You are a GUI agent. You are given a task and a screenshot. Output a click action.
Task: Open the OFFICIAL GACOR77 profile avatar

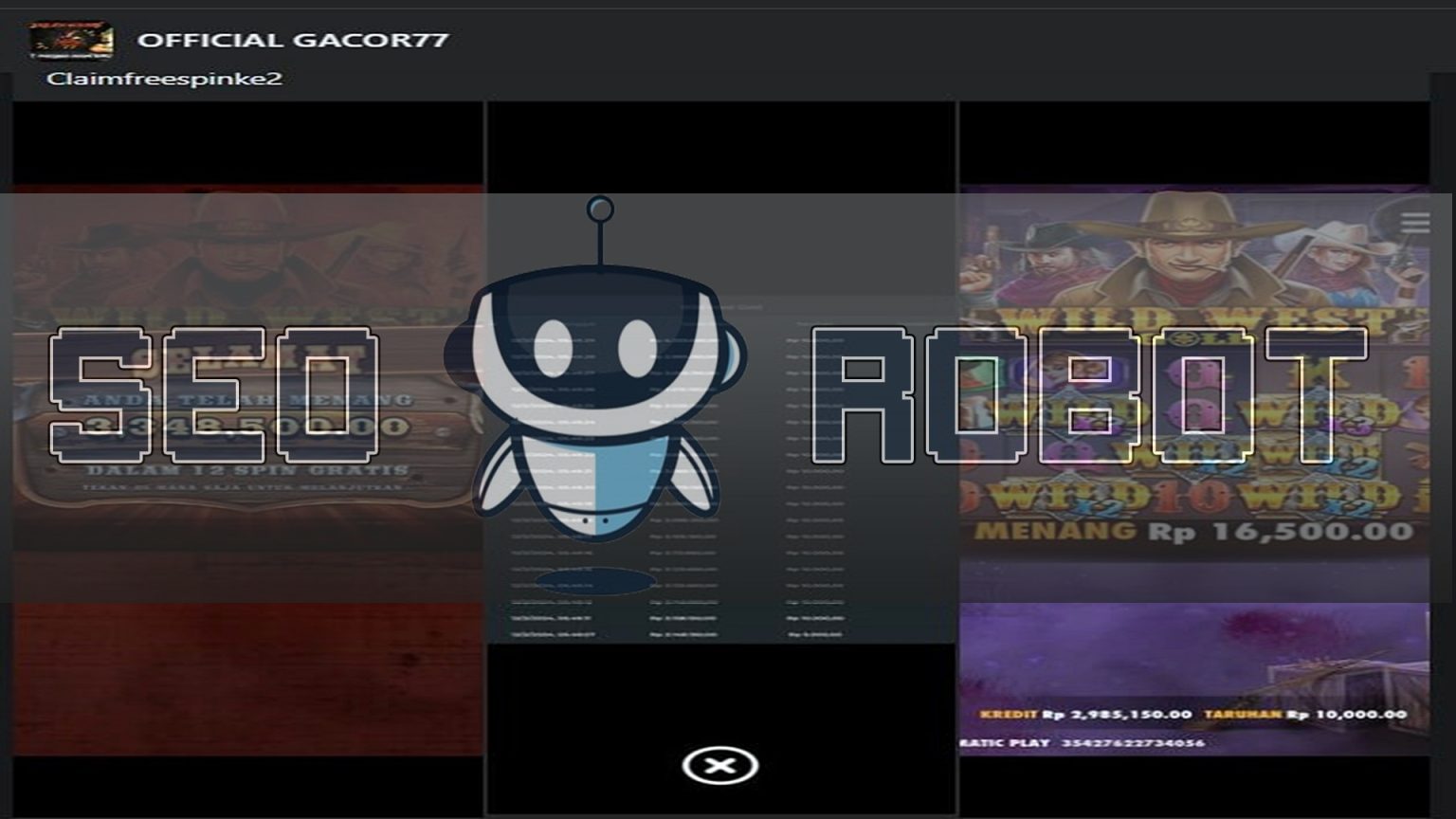pyautogui.click(x=71, y=40)
